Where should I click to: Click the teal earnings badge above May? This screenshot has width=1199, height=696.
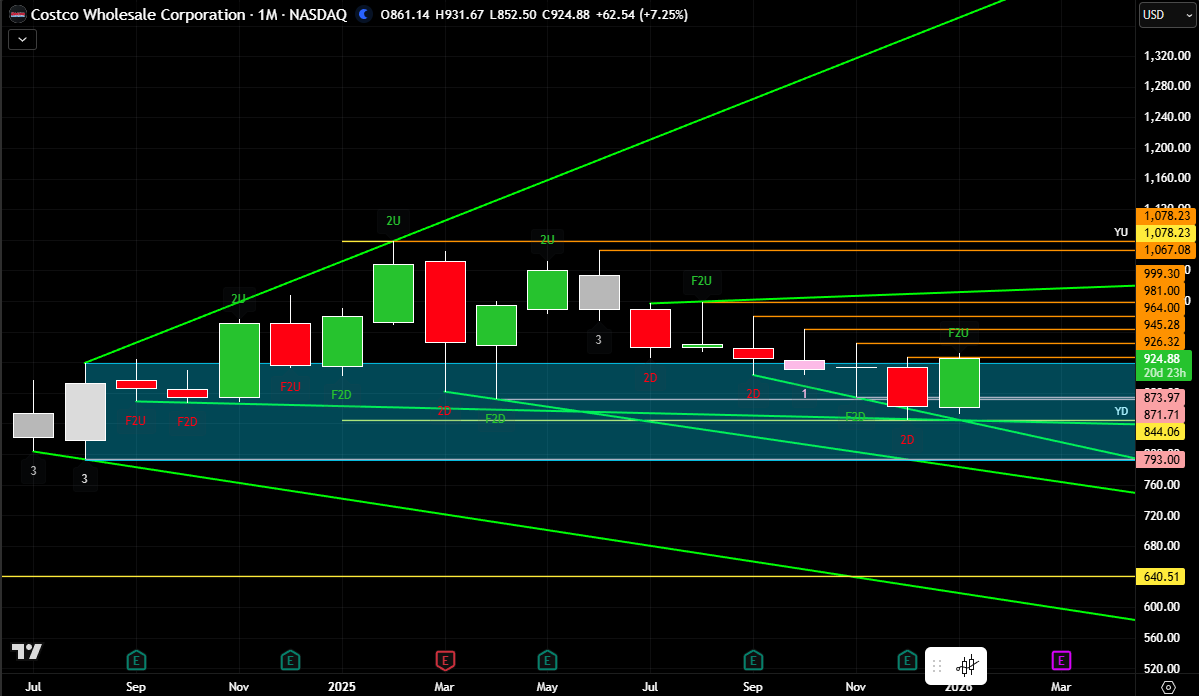pos(547,660)
